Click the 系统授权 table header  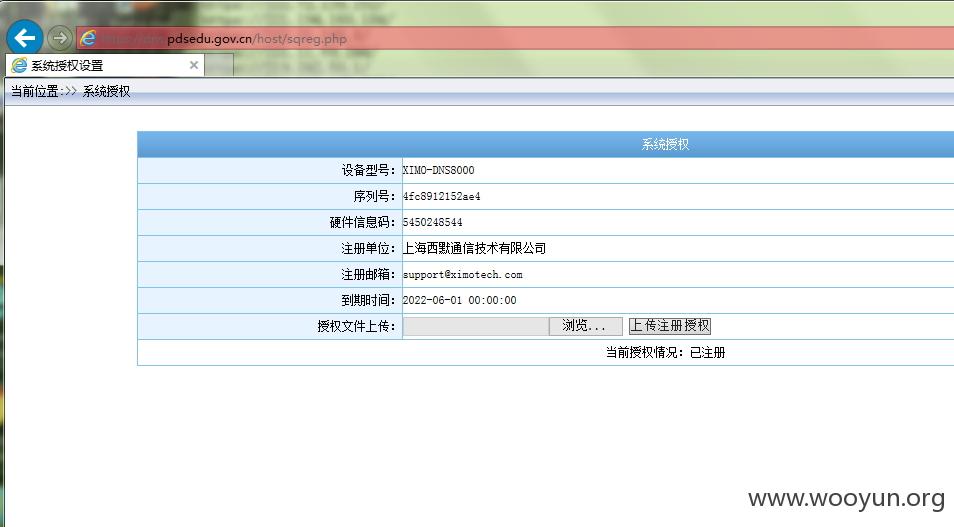(666, 144)
